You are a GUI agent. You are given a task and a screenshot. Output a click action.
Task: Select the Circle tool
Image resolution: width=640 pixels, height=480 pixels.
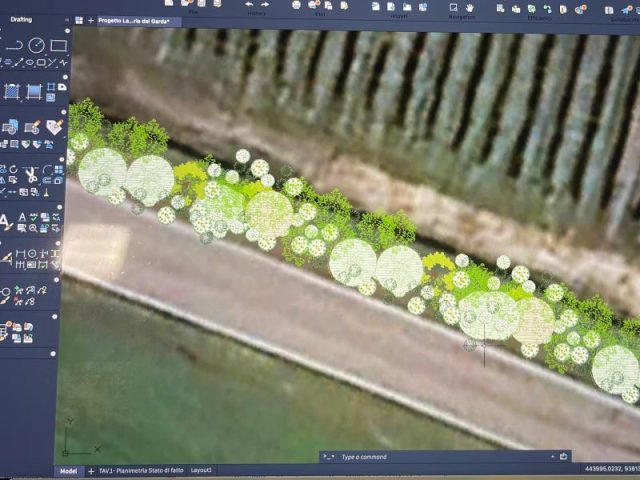36,45
